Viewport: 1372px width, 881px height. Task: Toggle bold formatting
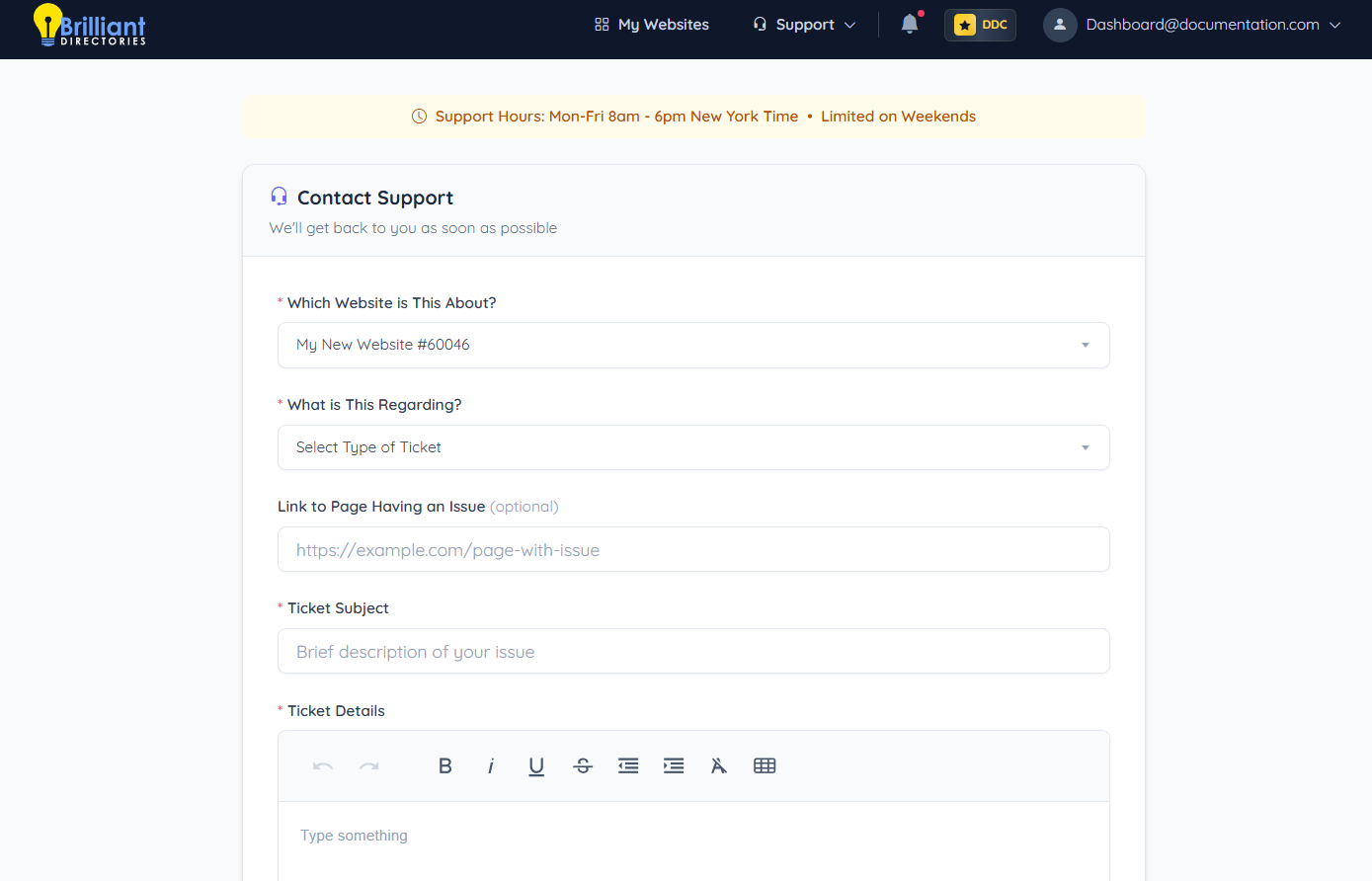tap(445, 765)
